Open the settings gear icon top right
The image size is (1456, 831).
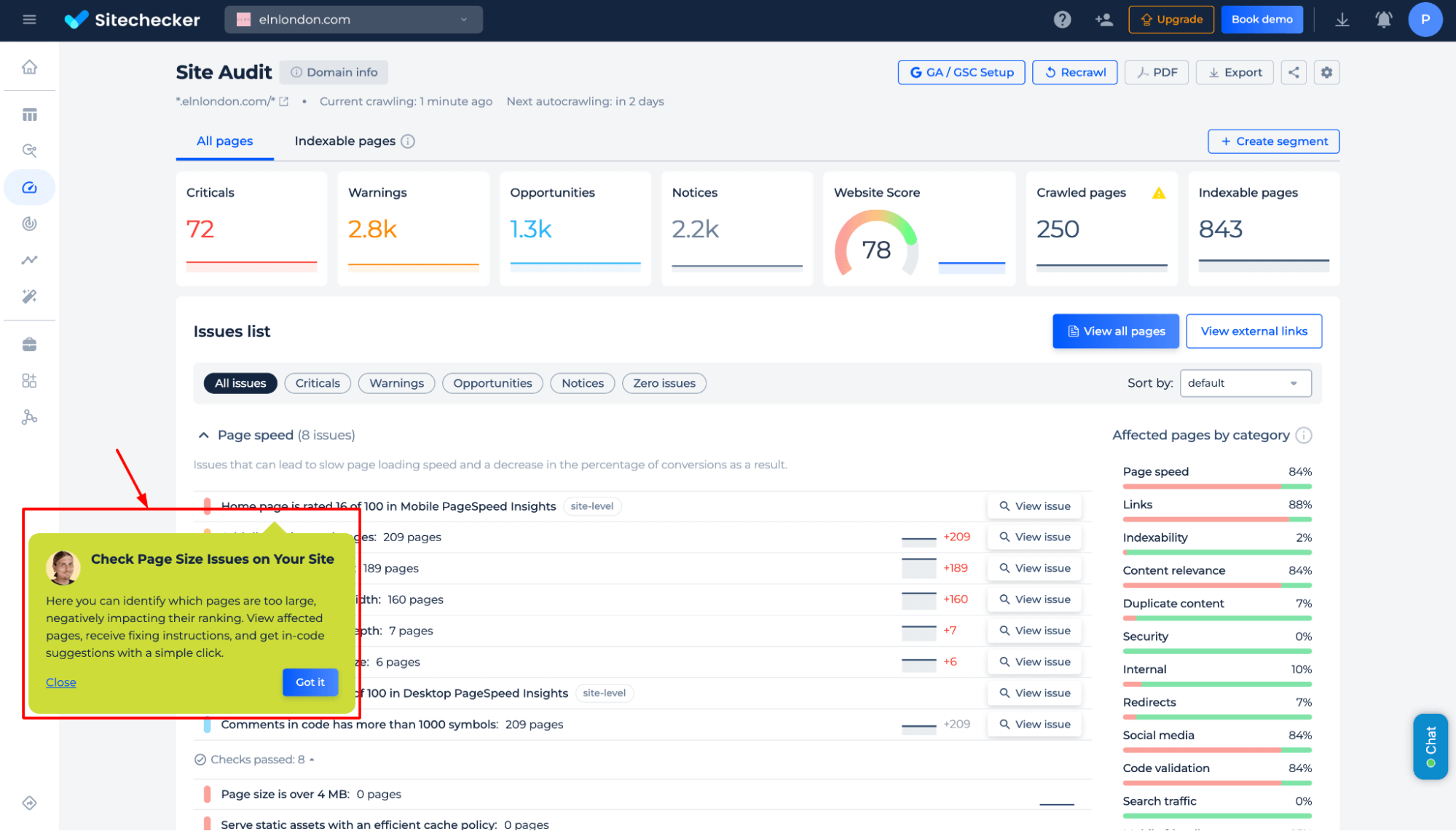coord(1326,72)
